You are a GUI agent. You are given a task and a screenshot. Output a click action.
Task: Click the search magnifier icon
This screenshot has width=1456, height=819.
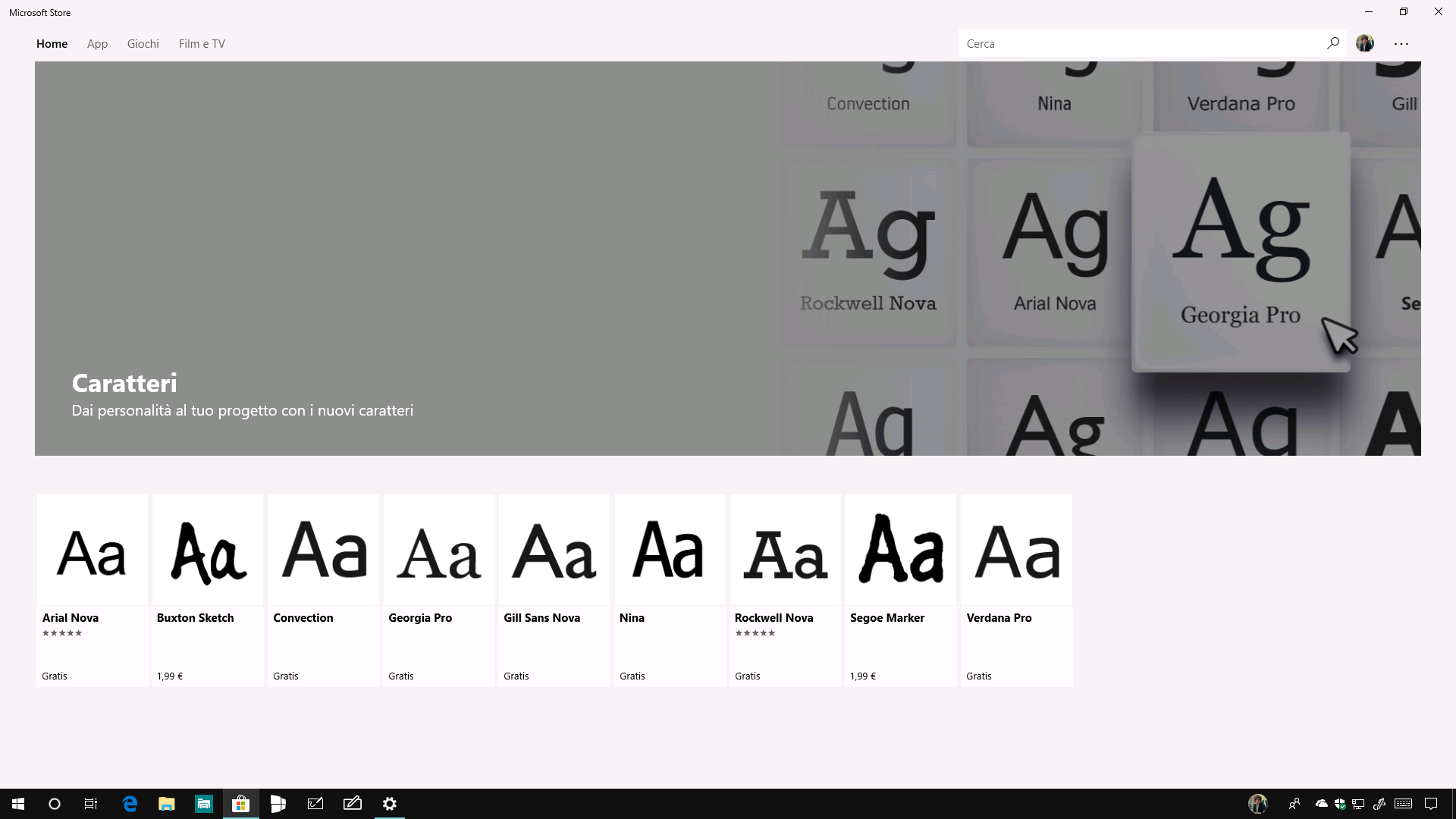[1332, 43]
